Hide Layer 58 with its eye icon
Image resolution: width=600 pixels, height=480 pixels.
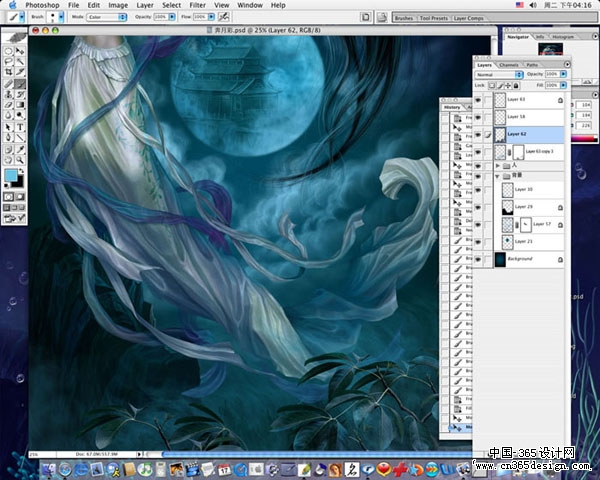[x=478, y=117]
